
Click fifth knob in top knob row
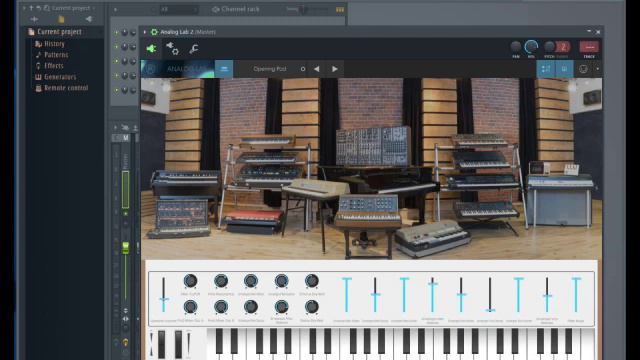[x=311, y=281]
